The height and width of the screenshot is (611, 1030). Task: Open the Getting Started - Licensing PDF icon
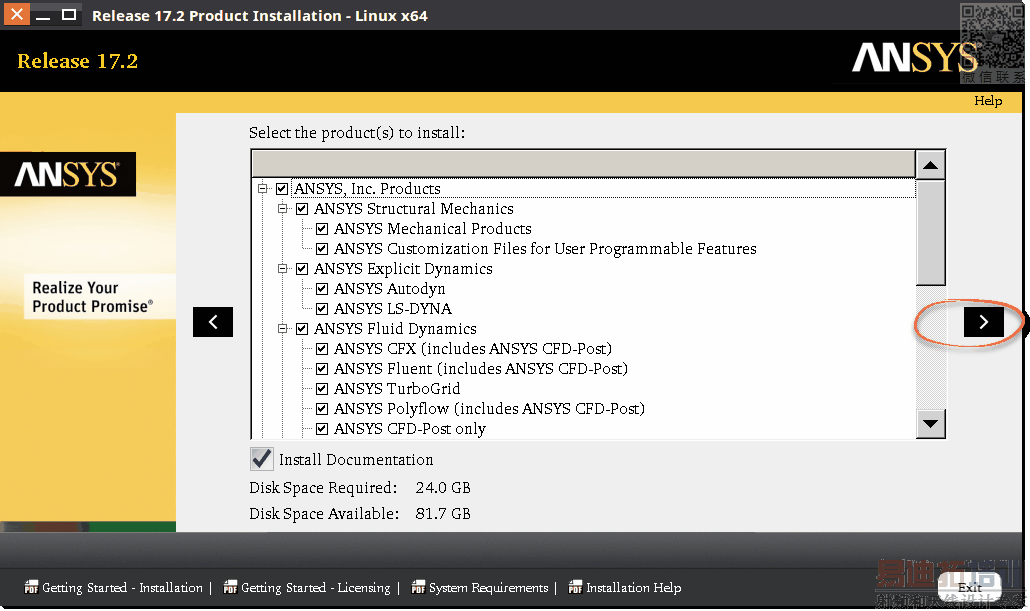coord(230,588)
